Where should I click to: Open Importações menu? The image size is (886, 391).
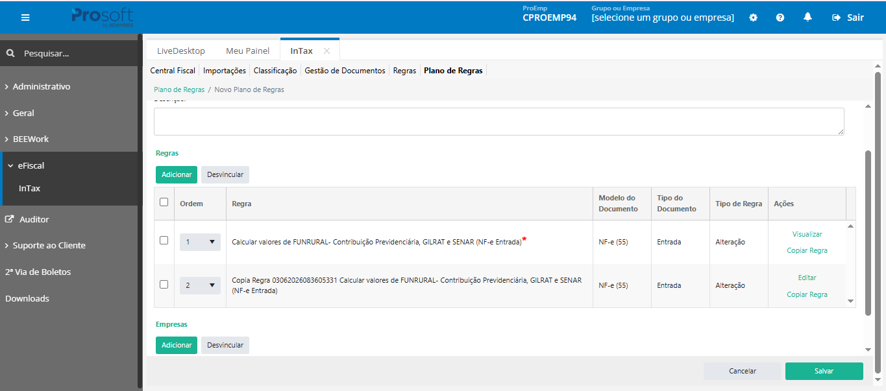coord(224,71)
